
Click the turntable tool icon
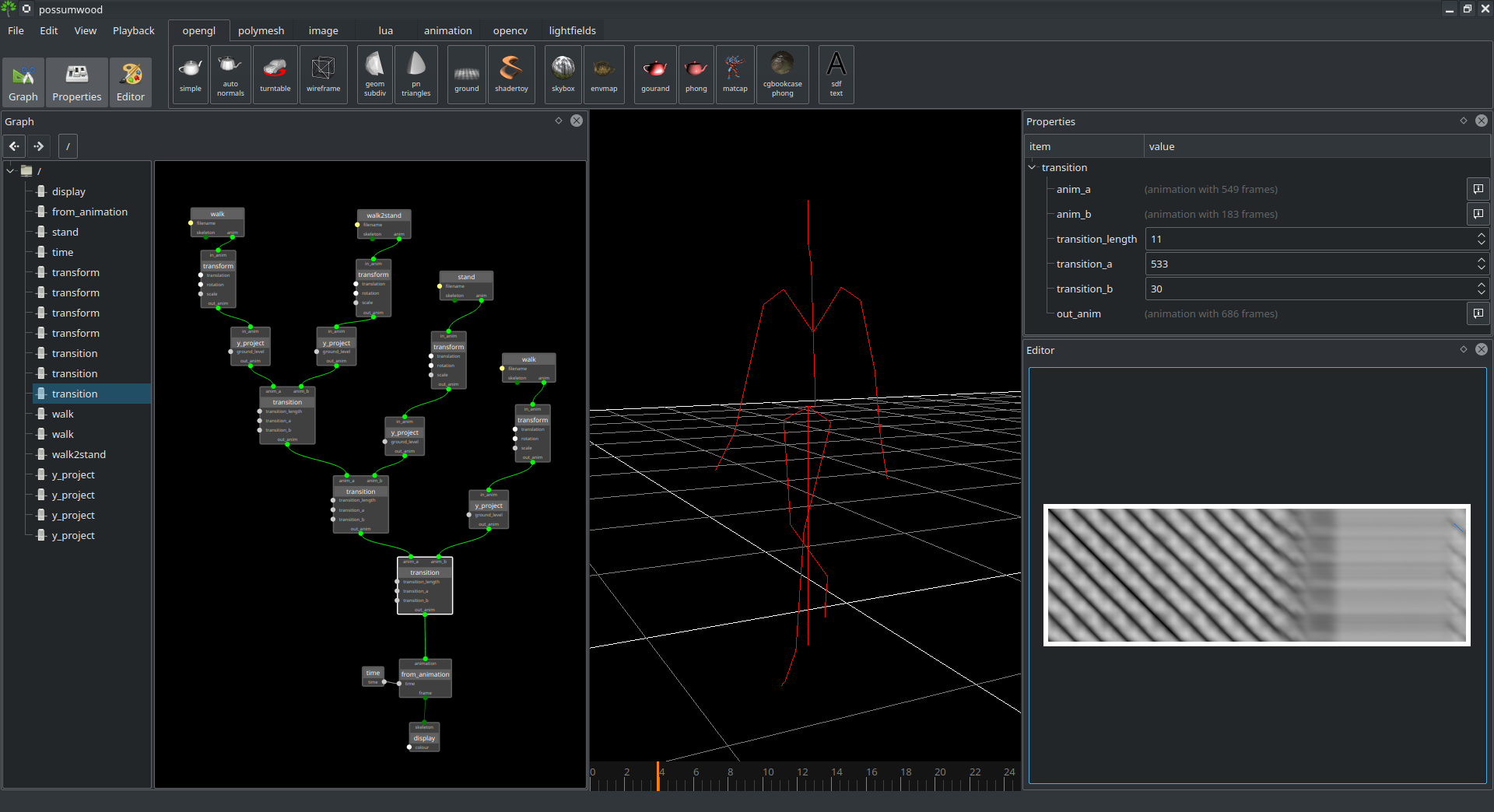click(275, 75)
